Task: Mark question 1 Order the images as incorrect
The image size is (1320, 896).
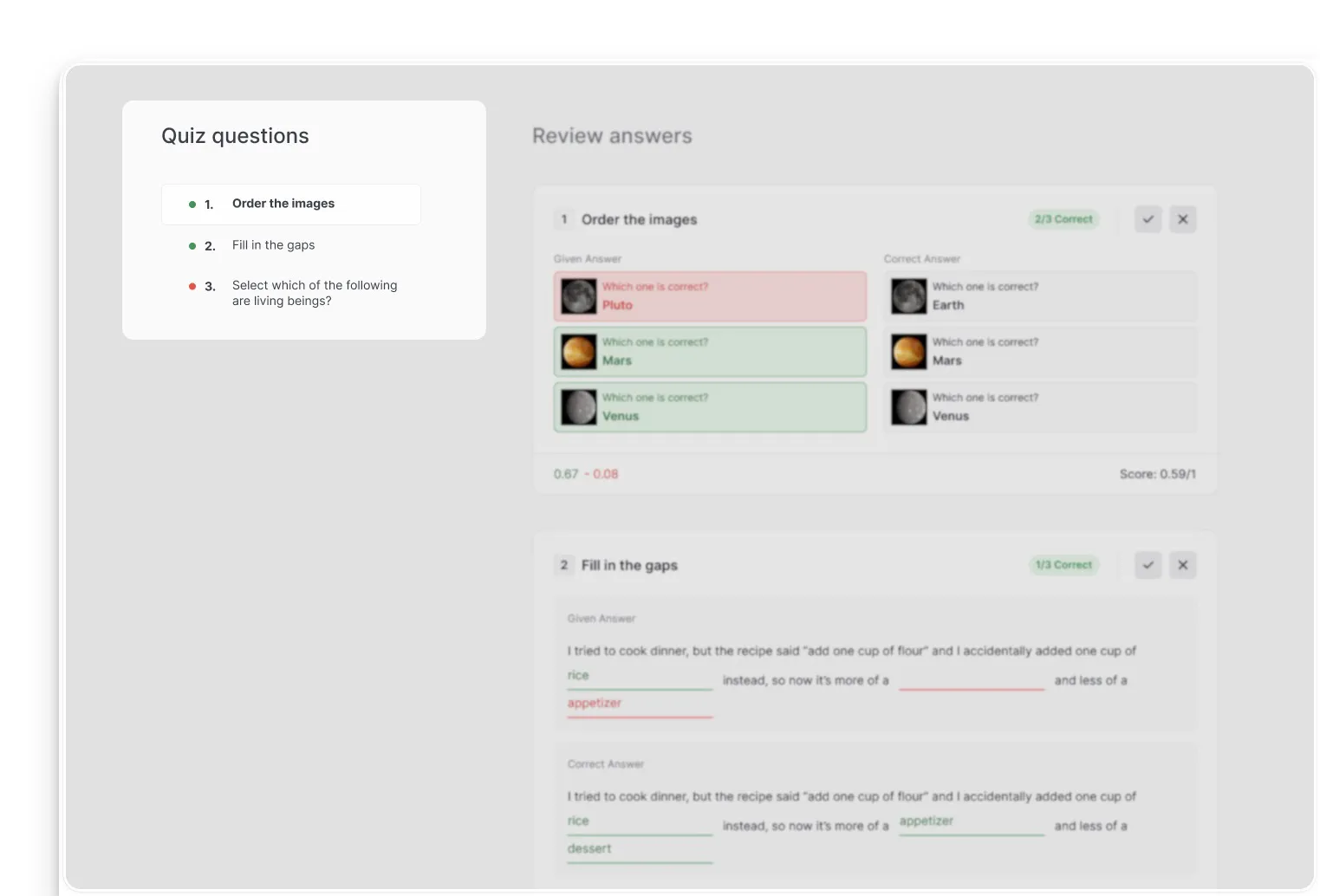Action: click(x=1182, y=219)
